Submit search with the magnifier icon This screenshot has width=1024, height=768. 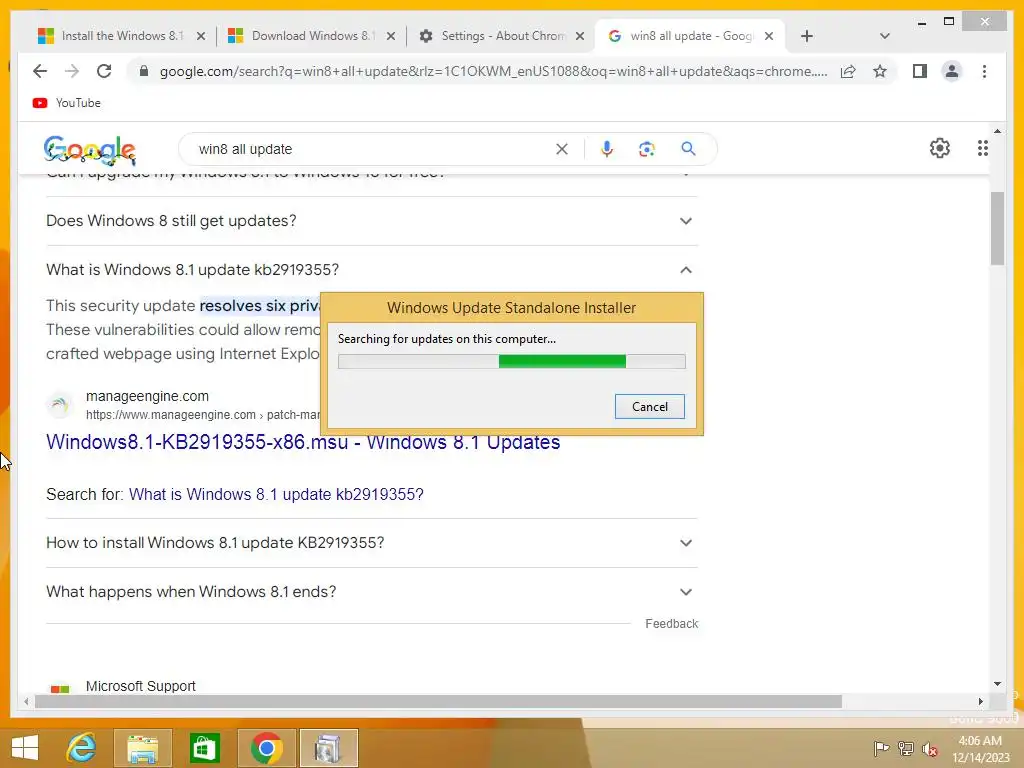(x=688, y=149)
